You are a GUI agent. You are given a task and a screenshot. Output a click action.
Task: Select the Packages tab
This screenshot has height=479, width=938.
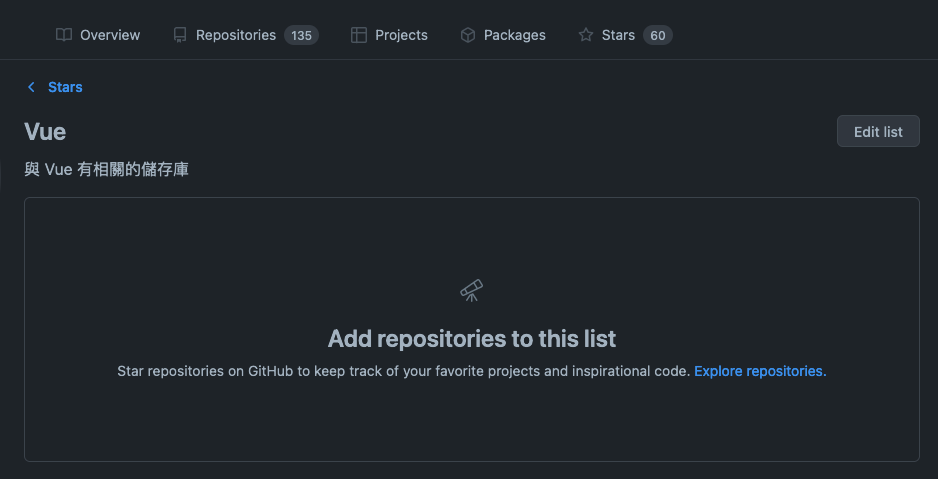click(514, 35)
